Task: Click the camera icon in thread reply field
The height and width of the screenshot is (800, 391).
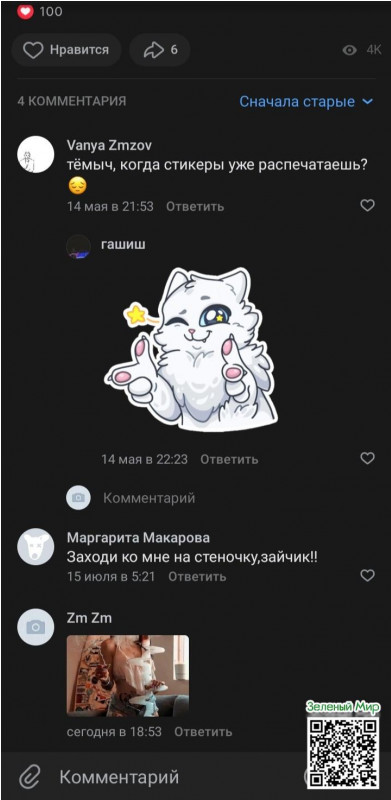Action: coord(79,497)
